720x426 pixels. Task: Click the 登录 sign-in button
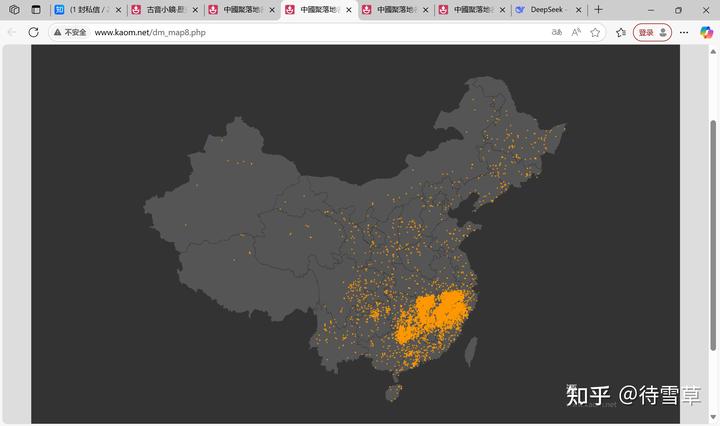pyautogui.click(x=652, y=32)
